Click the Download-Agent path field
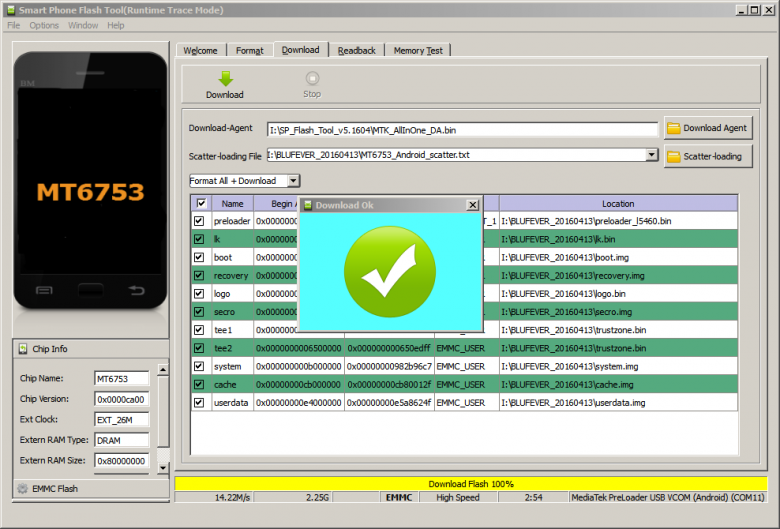 coord(462,130)
